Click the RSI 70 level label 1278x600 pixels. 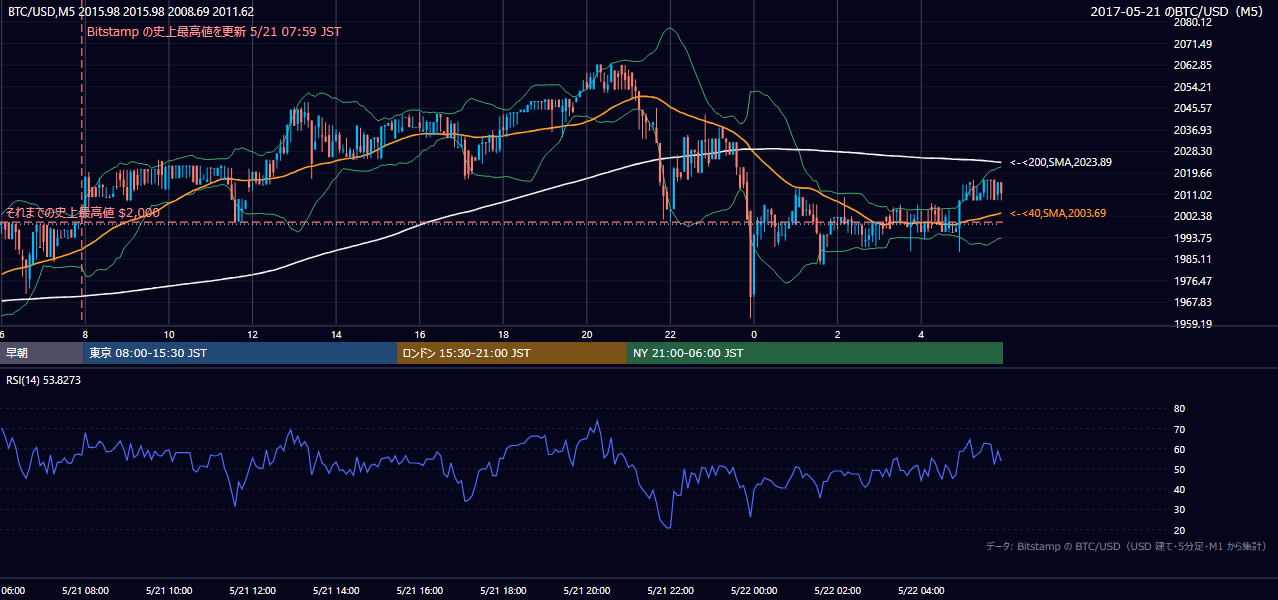(x=1179, y=429)
